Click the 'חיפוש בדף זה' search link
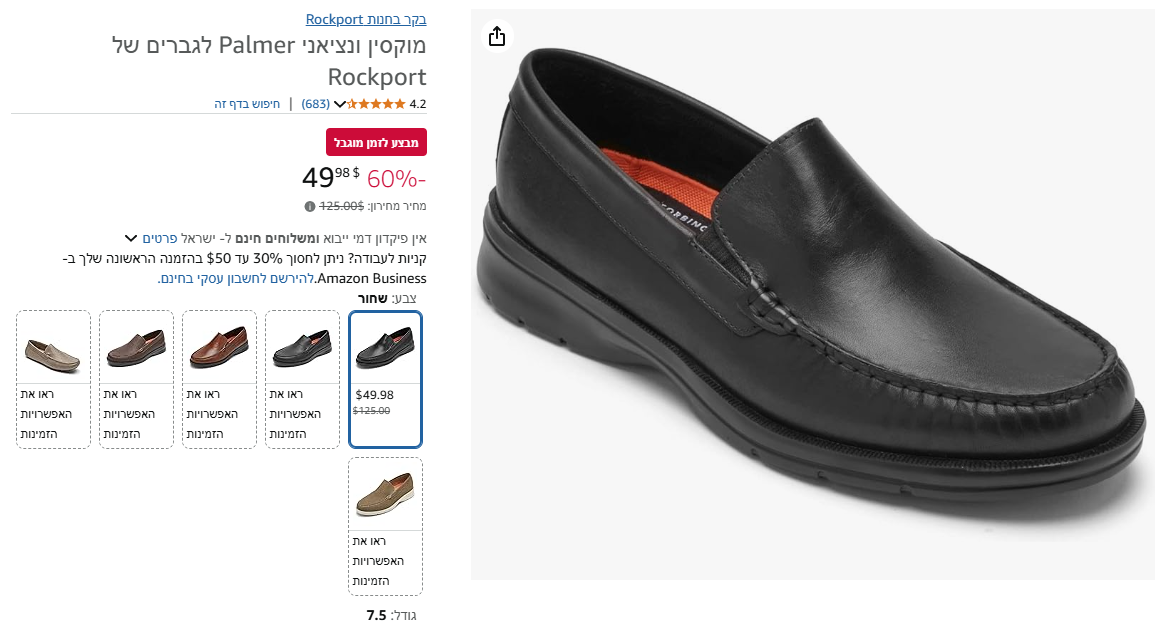1155x627 pixels. click(x=247, y=103)
